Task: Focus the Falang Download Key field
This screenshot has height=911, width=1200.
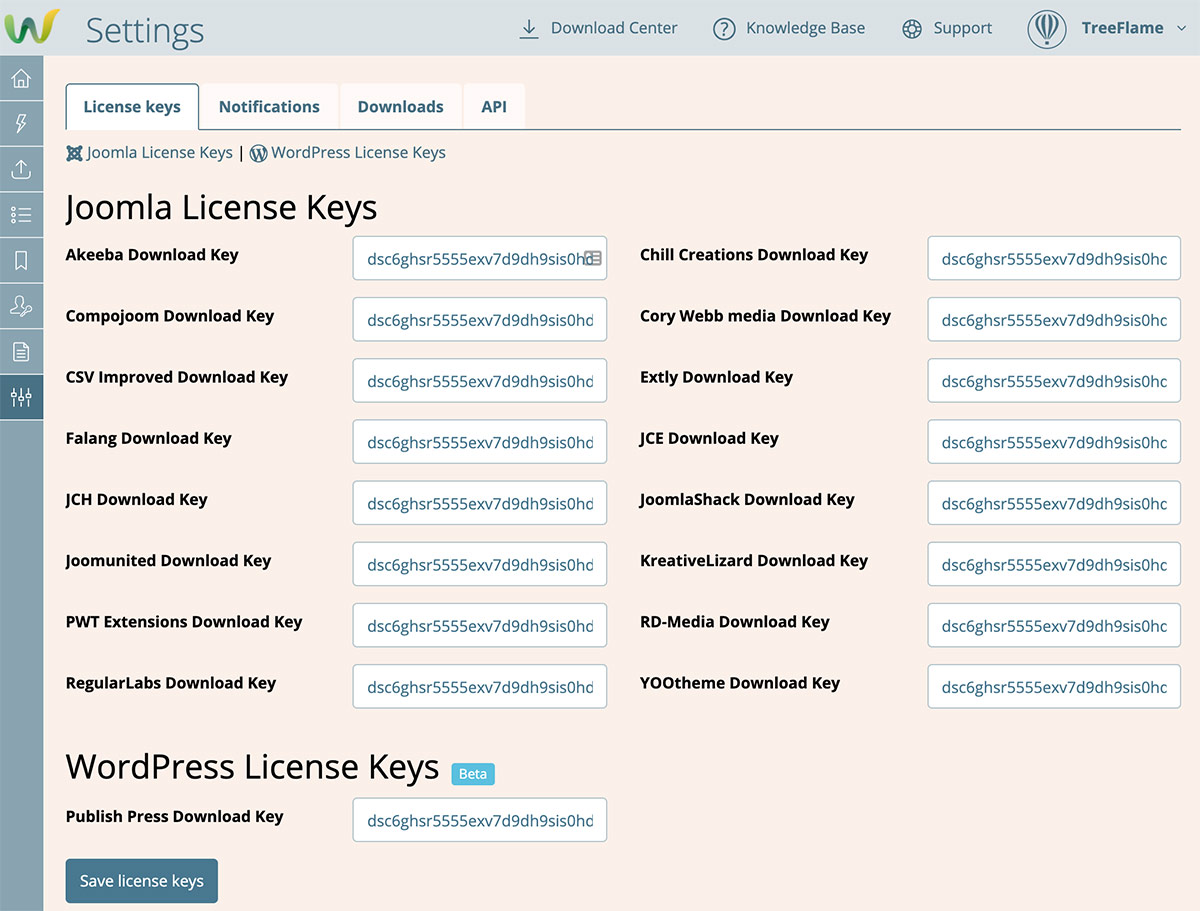Action: pos(480,442)
